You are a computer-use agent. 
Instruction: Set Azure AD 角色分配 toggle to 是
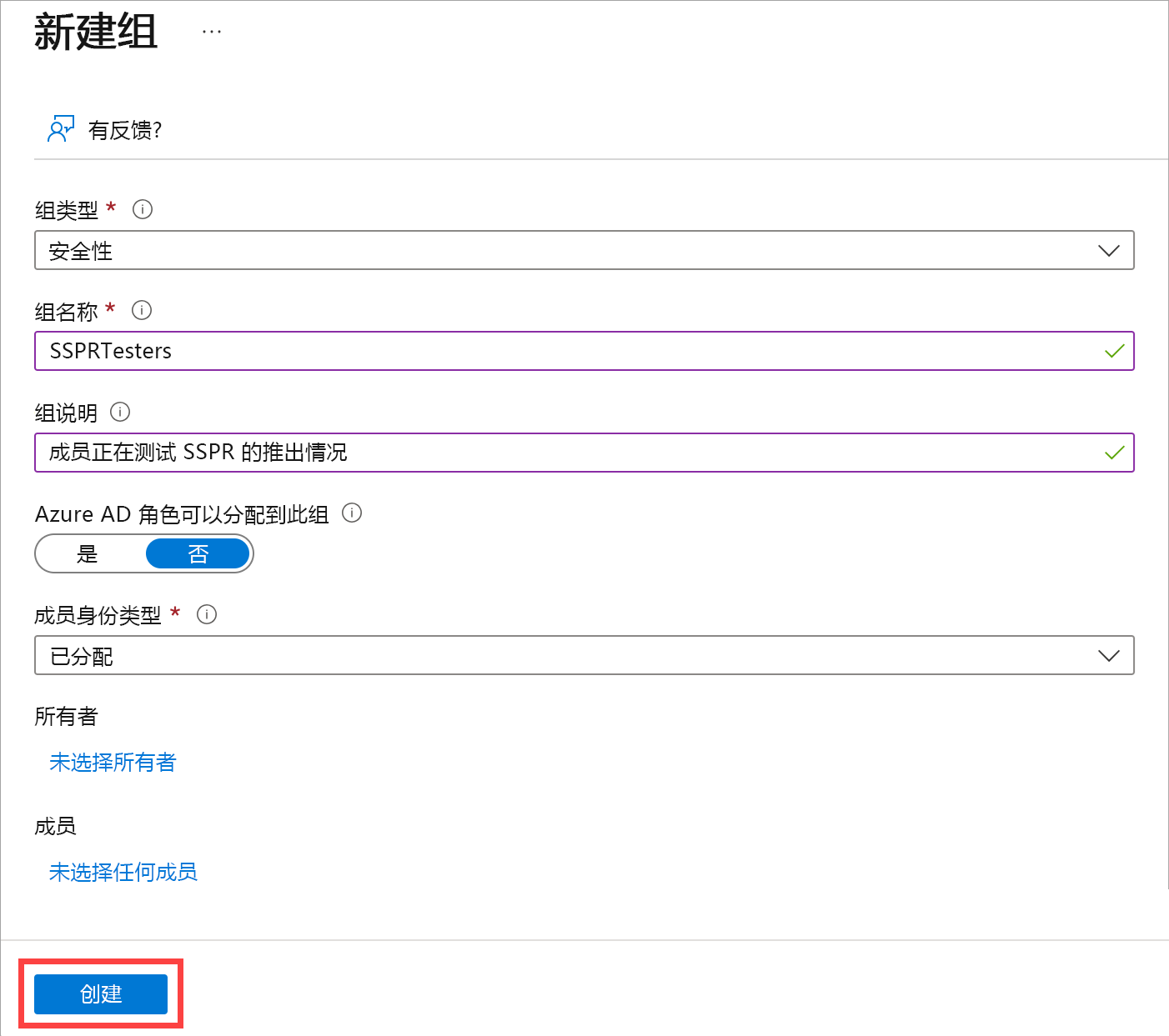tap(88, 553)
